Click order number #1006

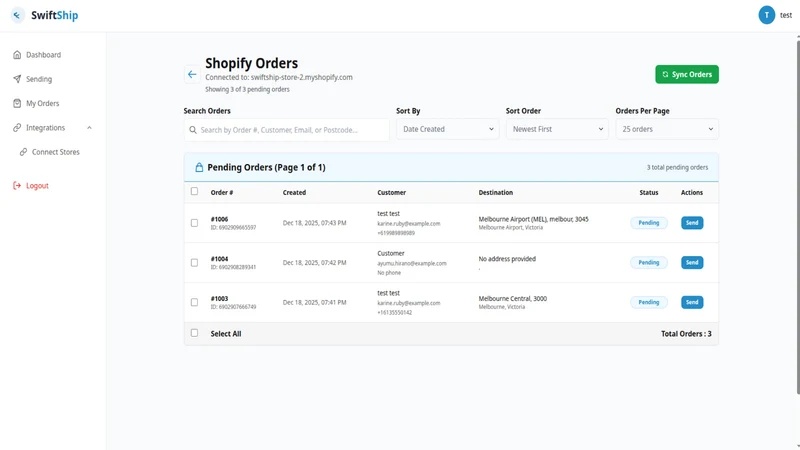[x=219, y=219]
